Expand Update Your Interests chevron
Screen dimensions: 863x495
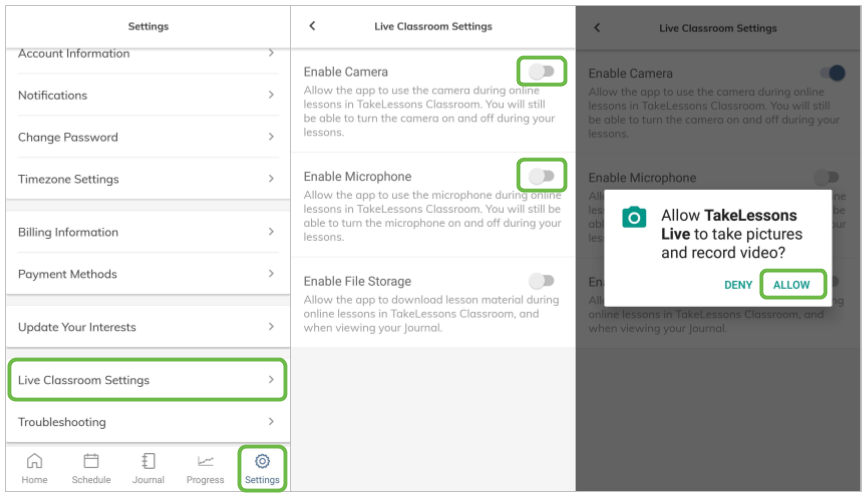coord(271,327)
